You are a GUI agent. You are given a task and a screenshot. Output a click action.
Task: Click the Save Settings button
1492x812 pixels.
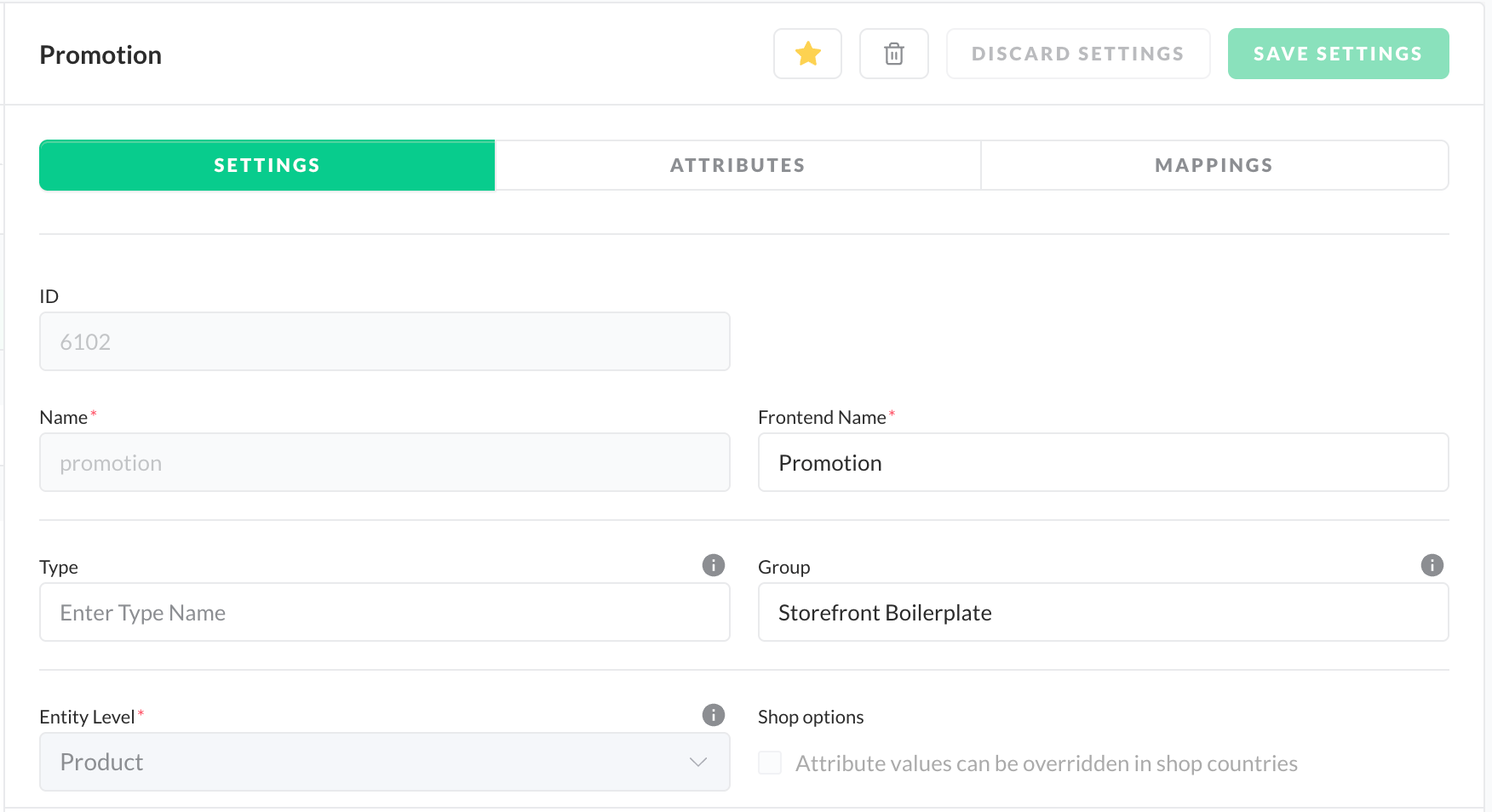(x=1338, y=54)
